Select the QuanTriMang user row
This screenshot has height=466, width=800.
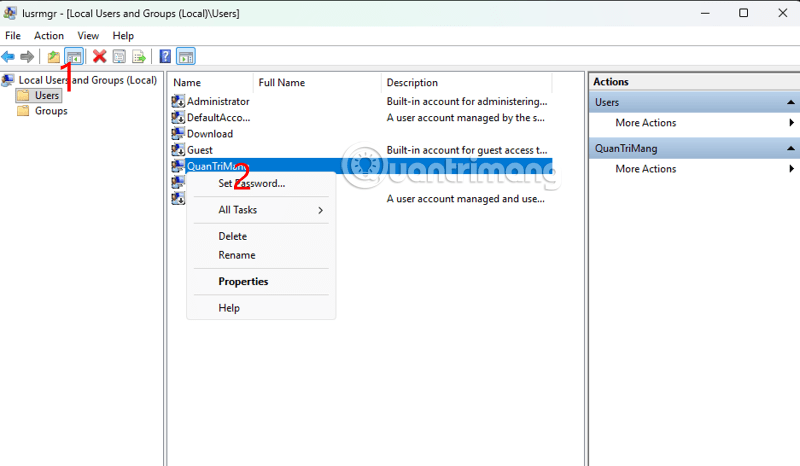[x=361, y=166]
